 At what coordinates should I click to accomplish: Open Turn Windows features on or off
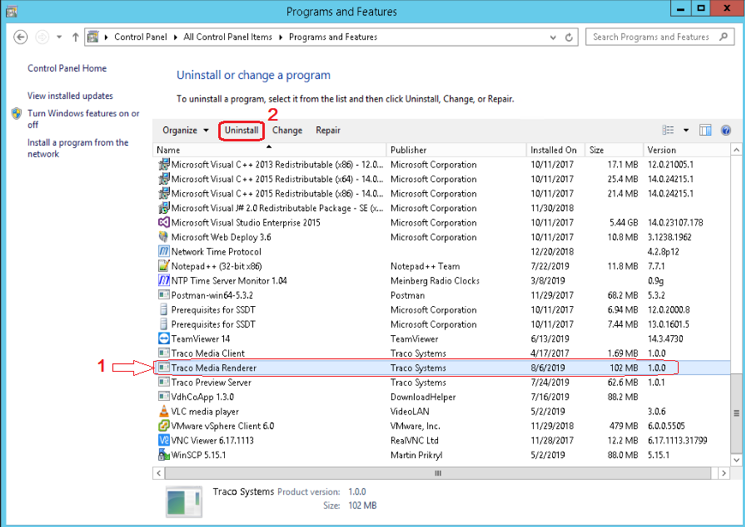(x=83, y=119)
